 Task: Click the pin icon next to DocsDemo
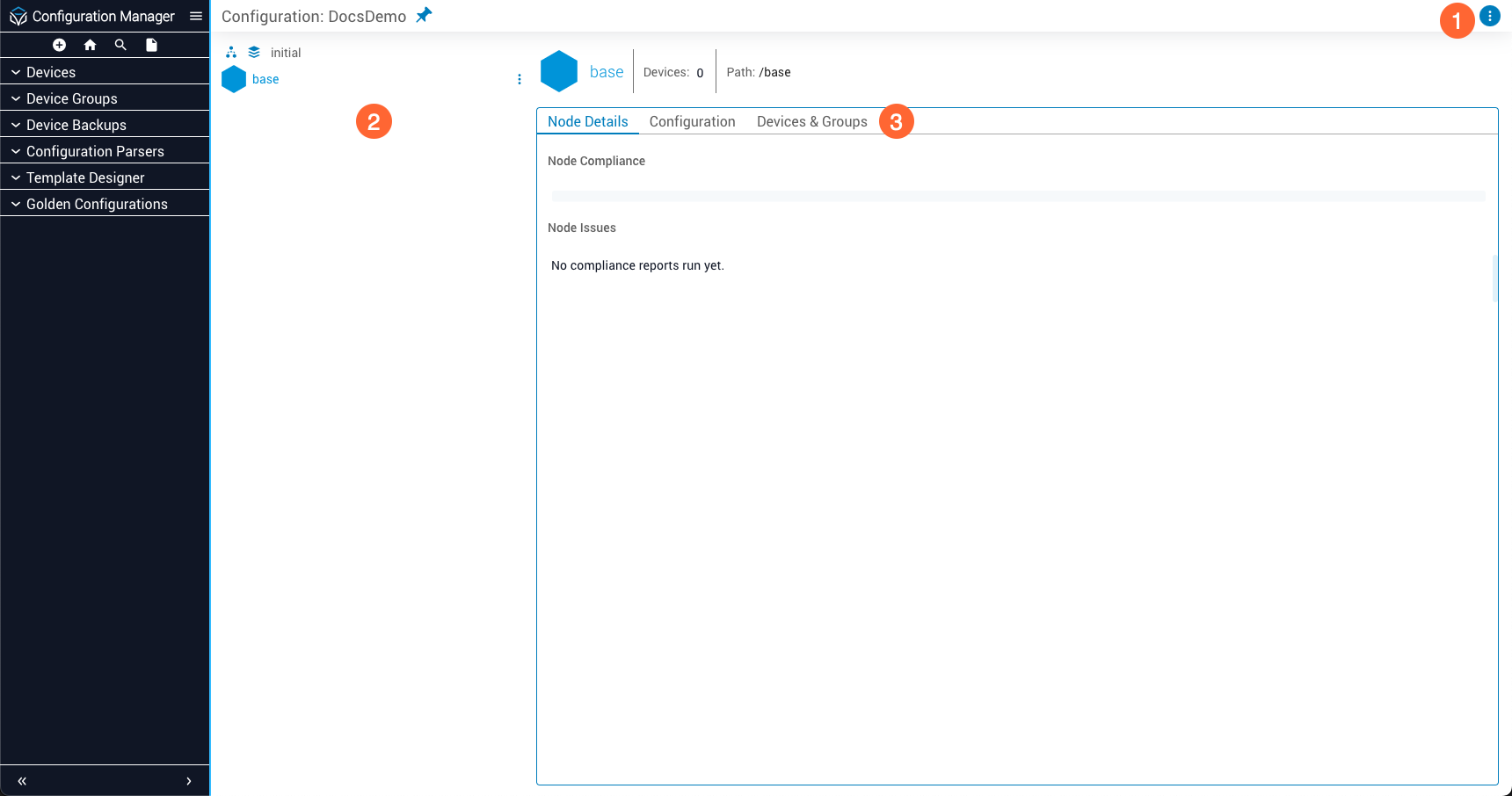pyautogui.click(x=424, y=16)
